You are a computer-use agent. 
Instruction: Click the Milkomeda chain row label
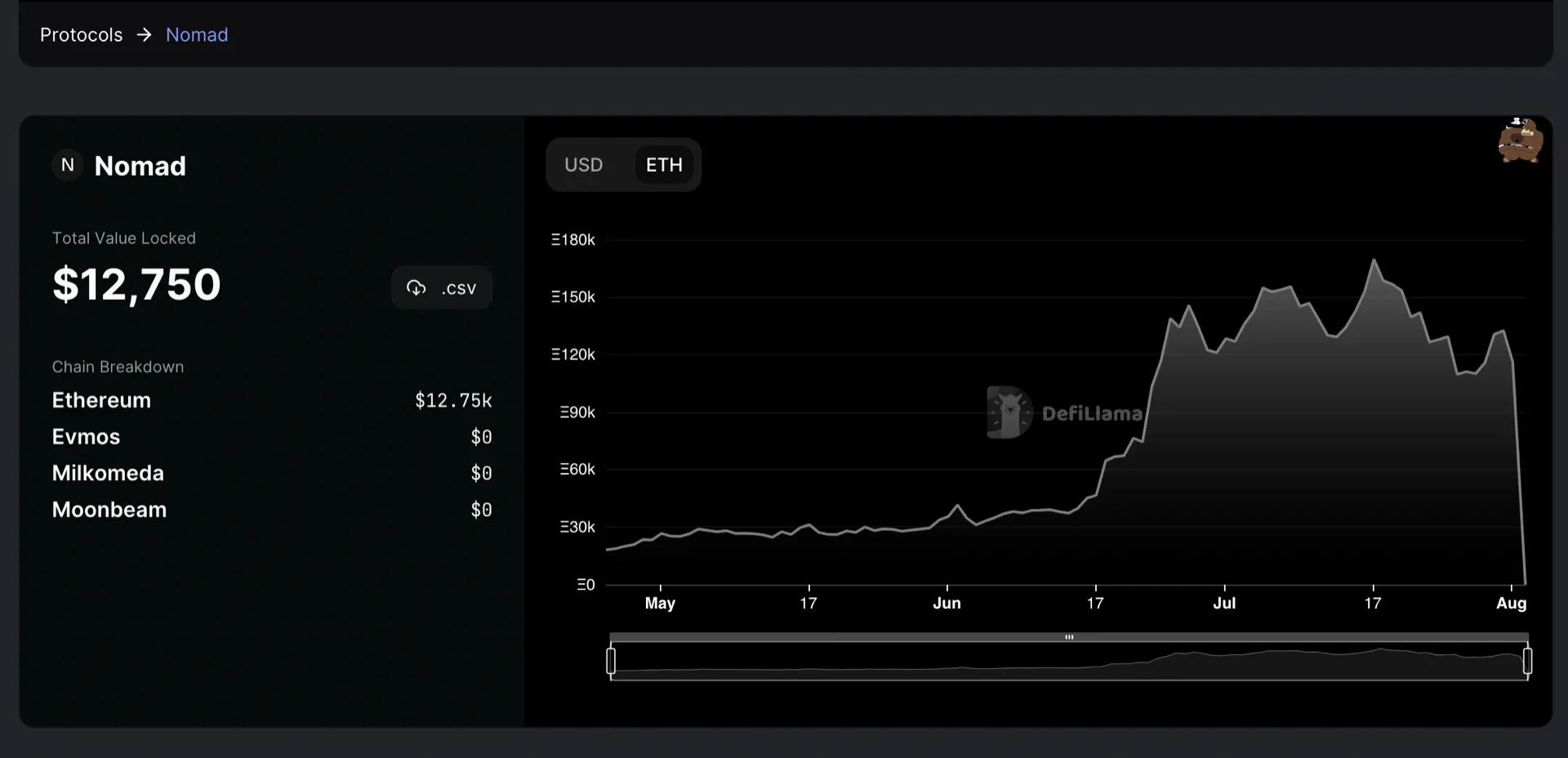[108, 473]
